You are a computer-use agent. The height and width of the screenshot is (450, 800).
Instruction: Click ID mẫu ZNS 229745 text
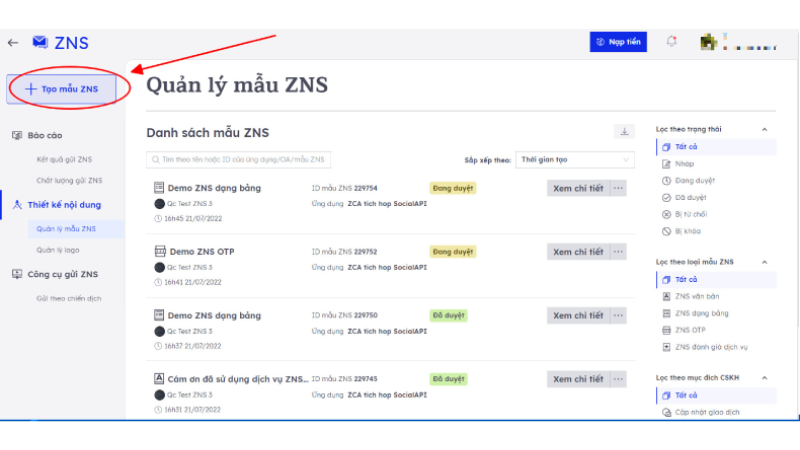tap(344, 379)
